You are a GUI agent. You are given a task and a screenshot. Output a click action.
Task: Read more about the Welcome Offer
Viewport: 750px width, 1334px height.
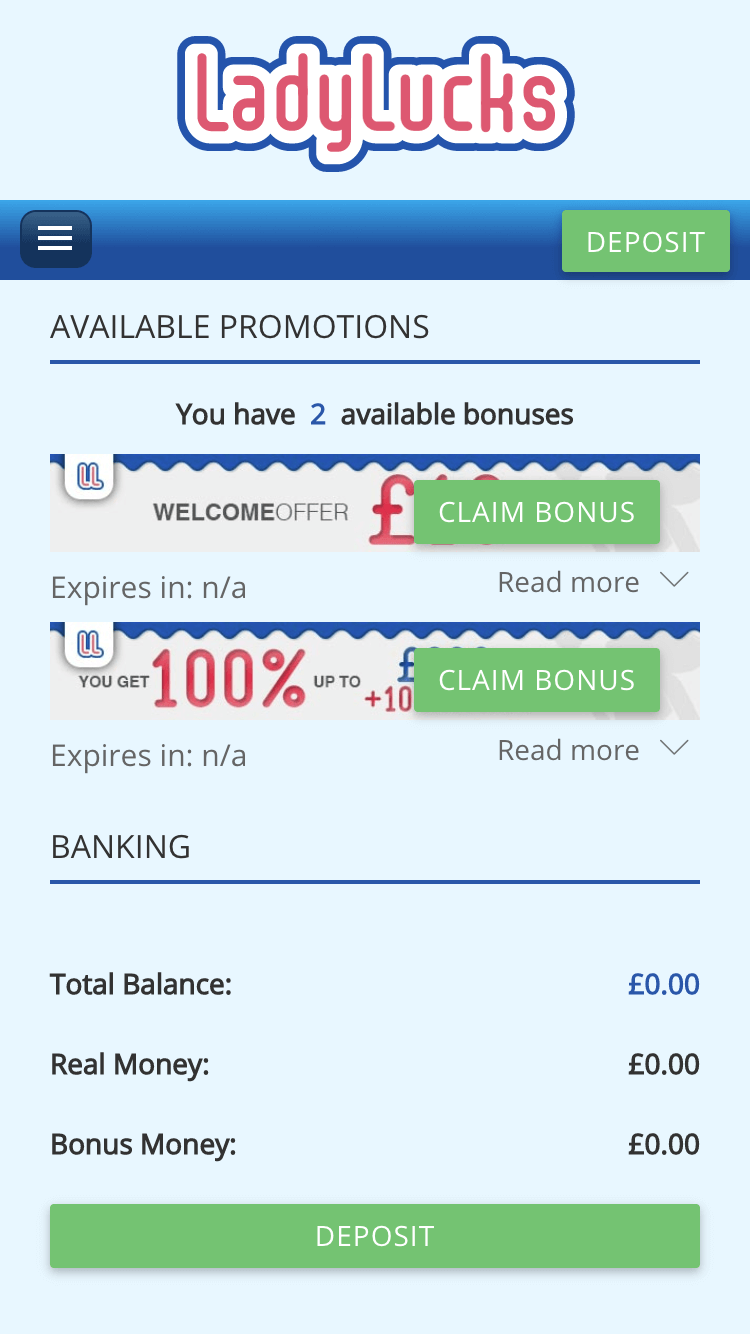click(568, 582)
